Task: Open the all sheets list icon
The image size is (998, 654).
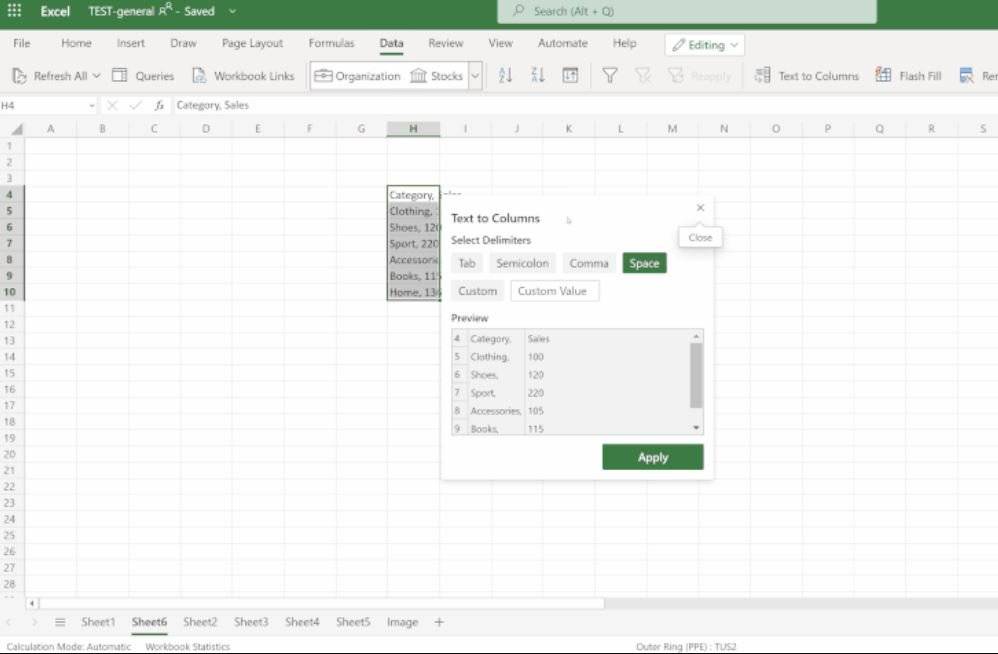Action: (60, 622)
